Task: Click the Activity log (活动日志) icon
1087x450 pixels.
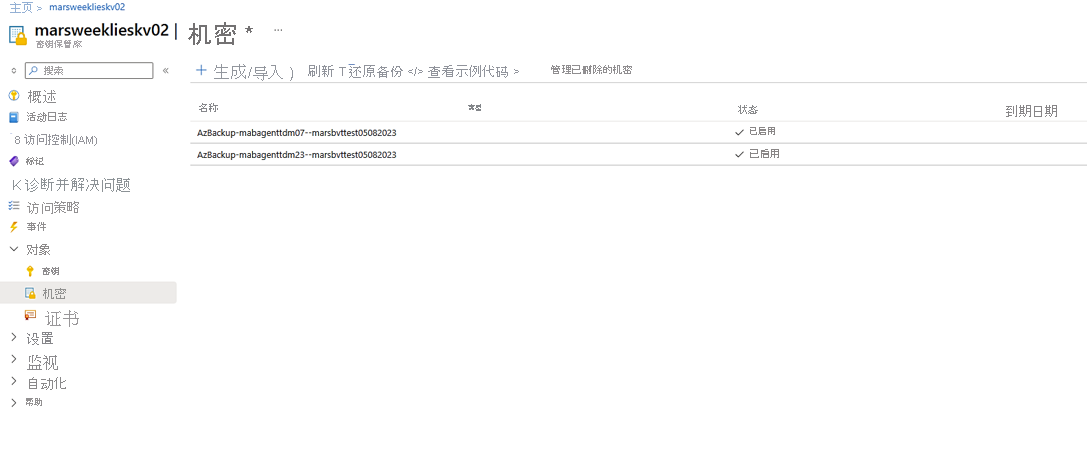Action: (14, 117)
